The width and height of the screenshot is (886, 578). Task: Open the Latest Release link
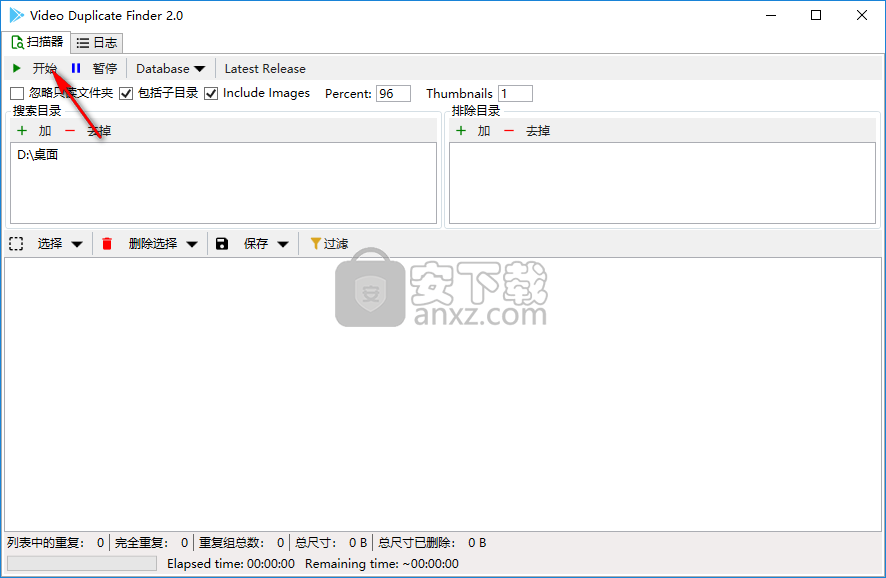coord(265,68)
